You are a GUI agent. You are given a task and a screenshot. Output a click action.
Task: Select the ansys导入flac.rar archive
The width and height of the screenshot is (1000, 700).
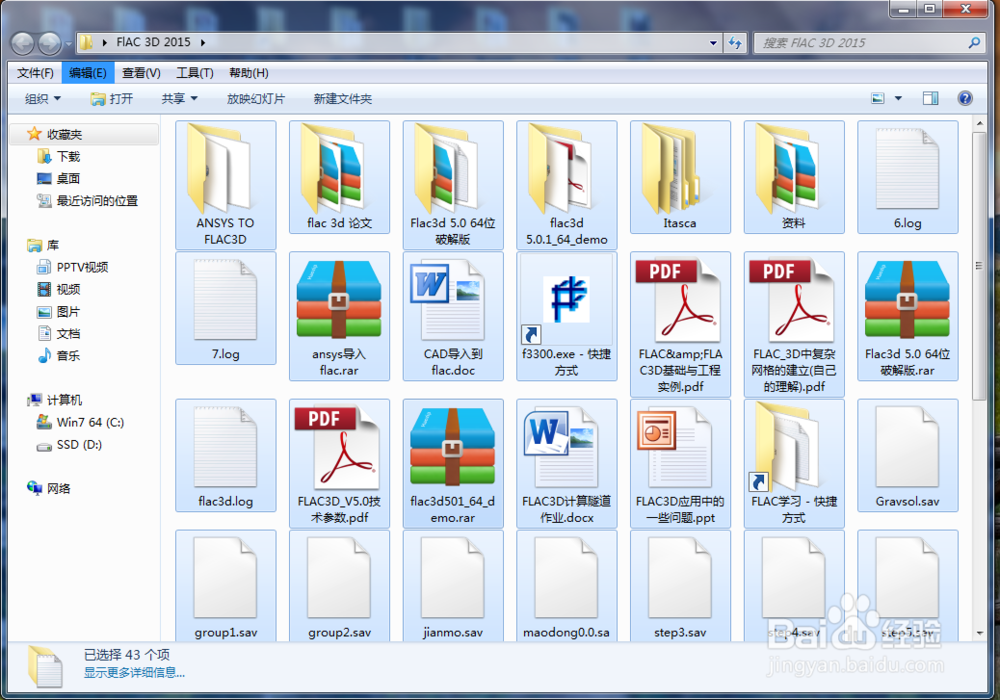[x=339, y=316]
